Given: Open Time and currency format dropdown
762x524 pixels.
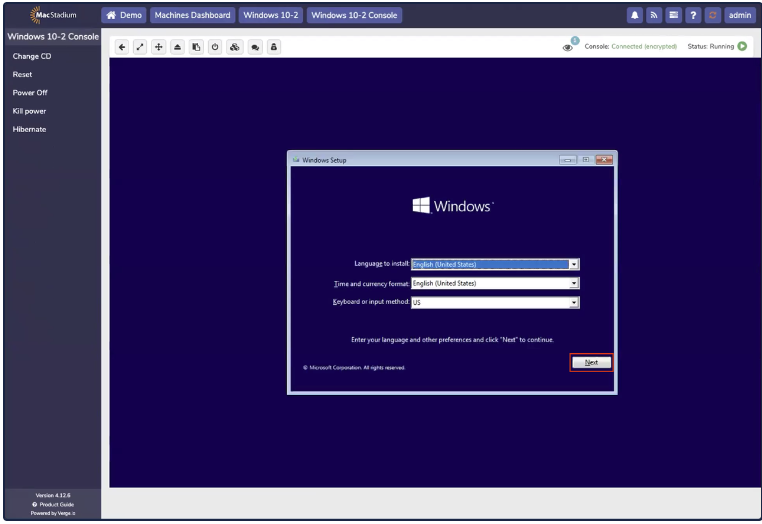Looking at the screenshot, I should (x=574, y=284).
